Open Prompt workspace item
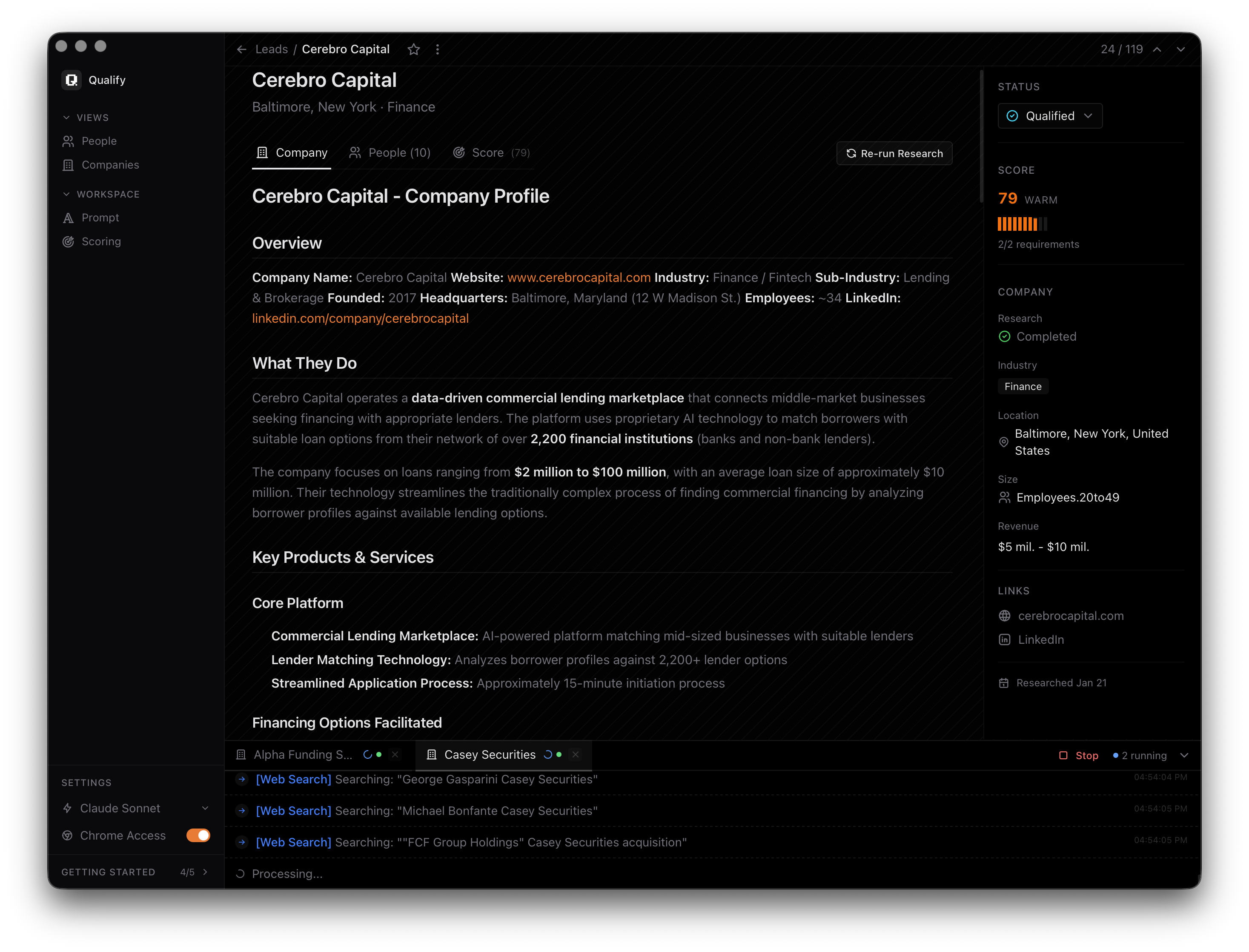This screenshot has height=952, width=1249. click(x=100, y=218)
